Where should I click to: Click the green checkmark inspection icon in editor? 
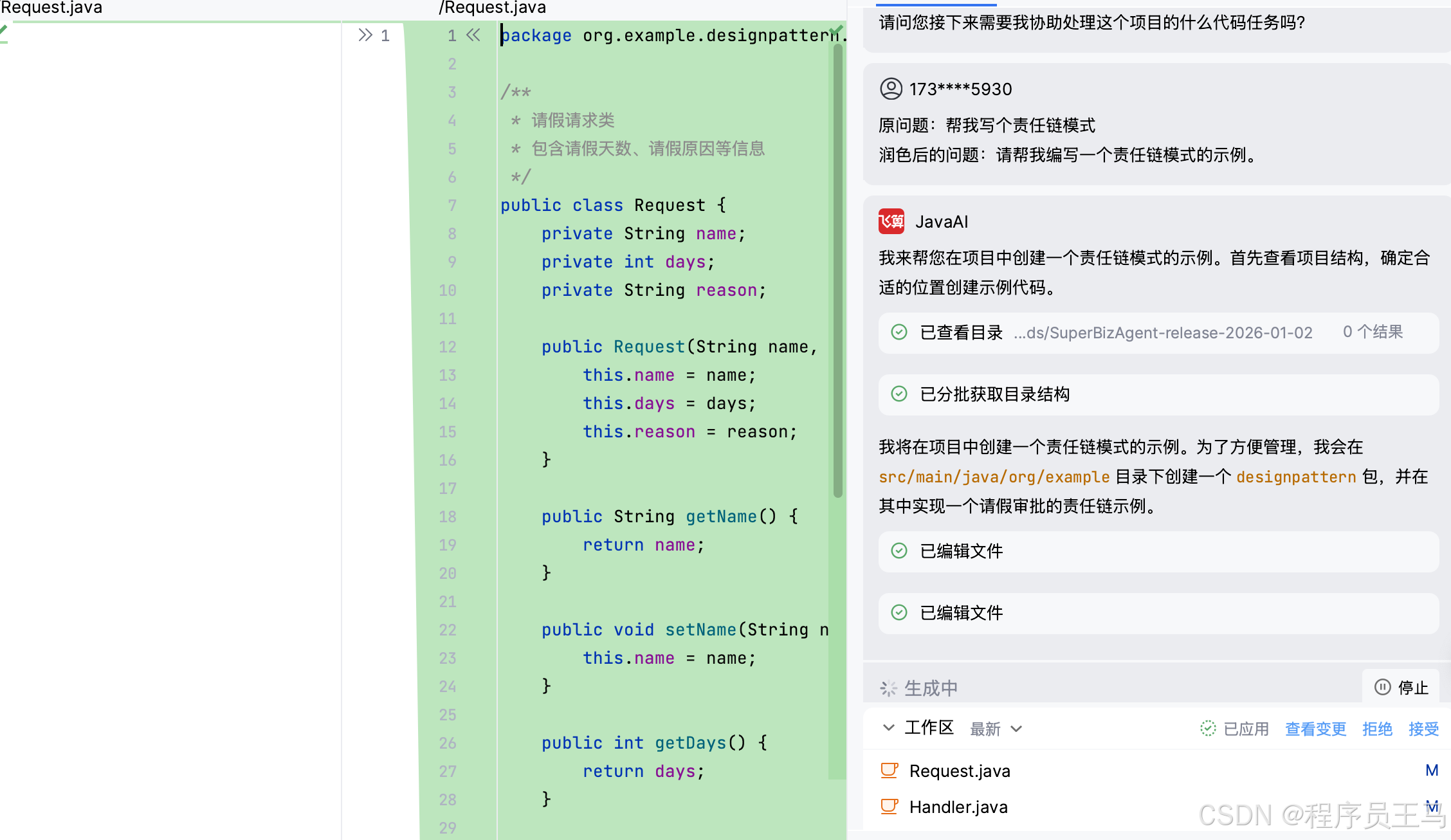(x=835, y=30)
